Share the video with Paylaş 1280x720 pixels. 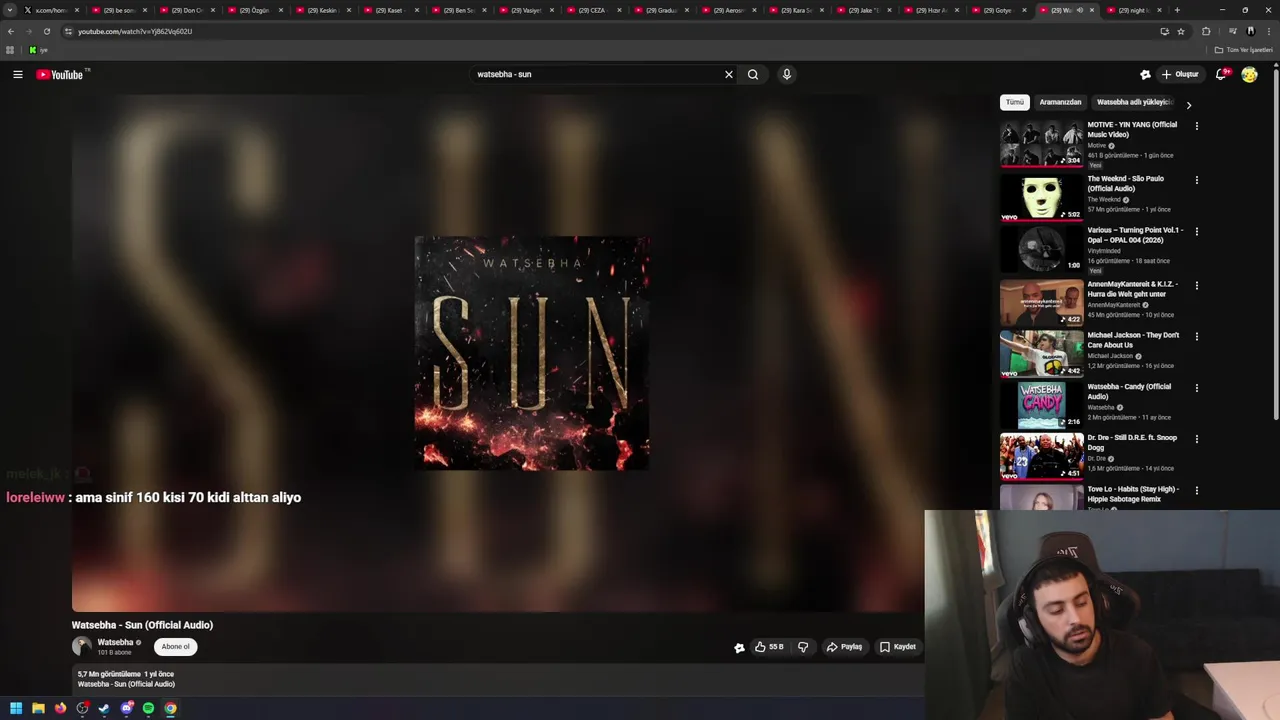click(x=844, y=647)
